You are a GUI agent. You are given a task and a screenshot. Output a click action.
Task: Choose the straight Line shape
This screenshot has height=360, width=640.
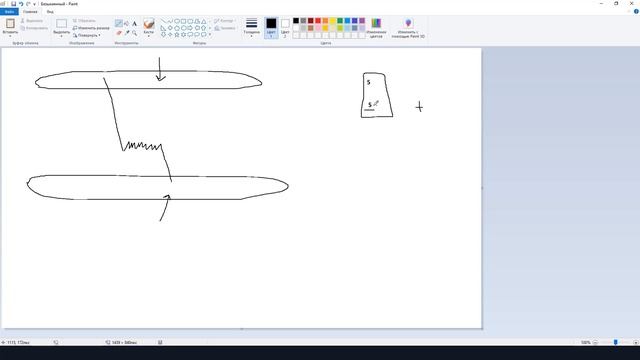pyautogui.click(x=163, y=21)
